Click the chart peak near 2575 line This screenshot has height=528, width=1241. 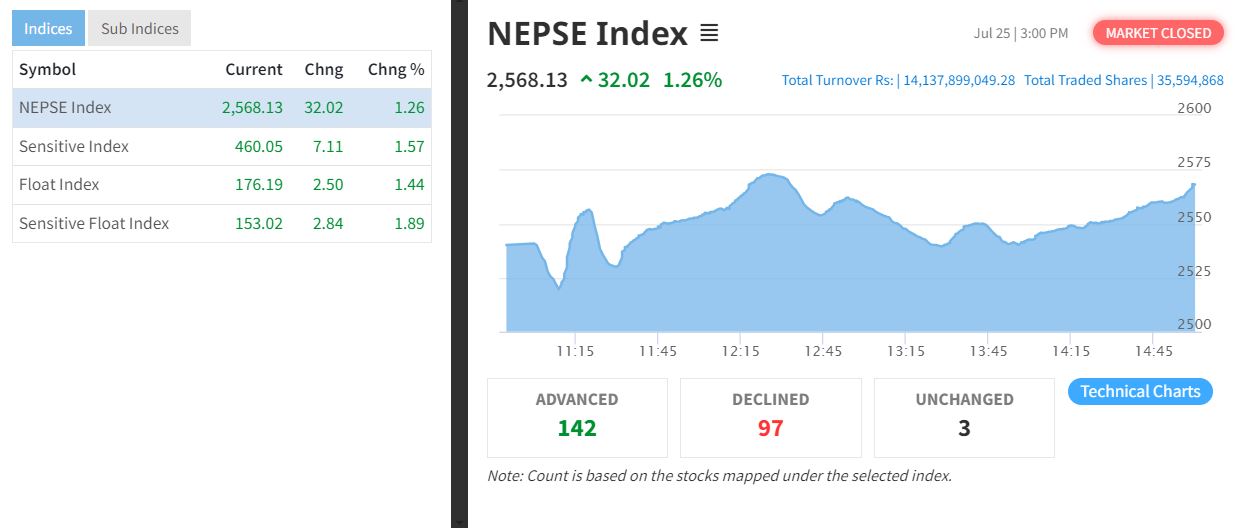click(768, 175)
